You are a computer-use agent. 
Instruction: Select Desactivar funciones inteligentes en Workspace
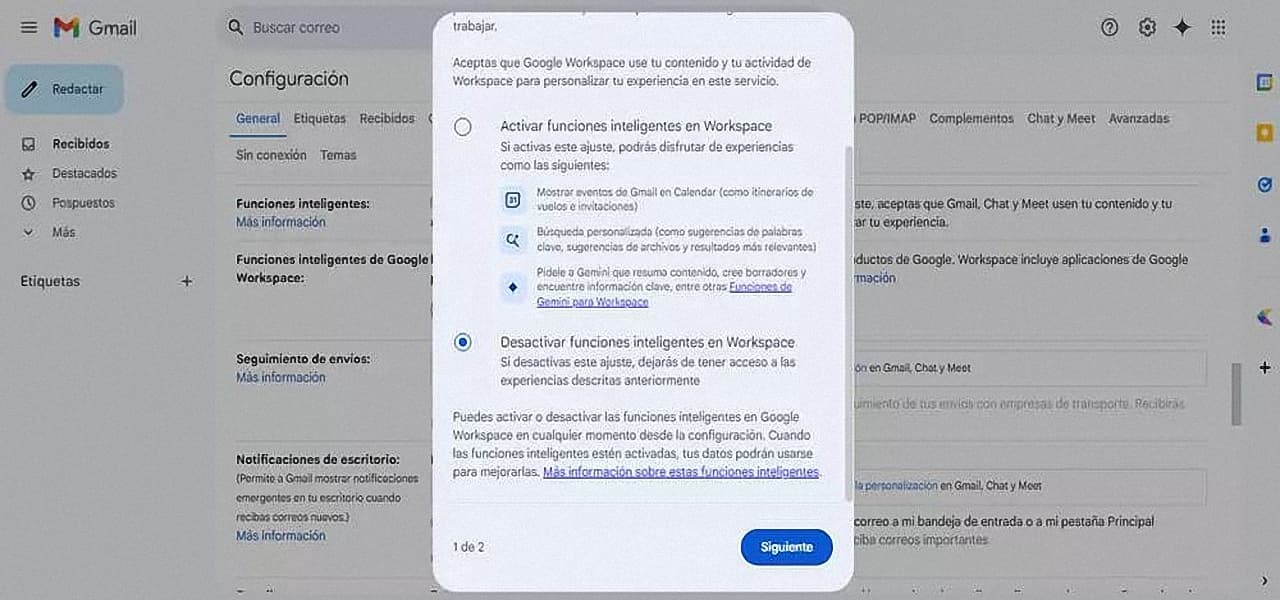(x=462, y=342)
